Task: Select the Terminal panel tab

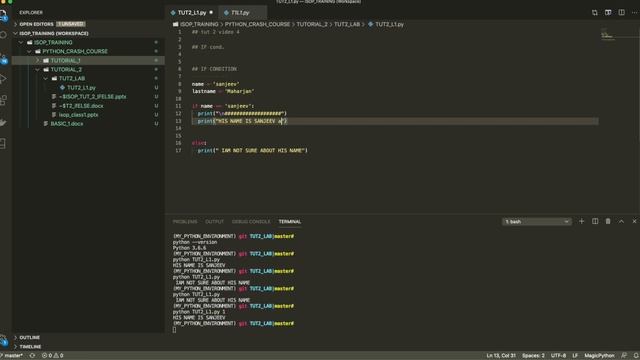Action: click(x=290, y=222)
